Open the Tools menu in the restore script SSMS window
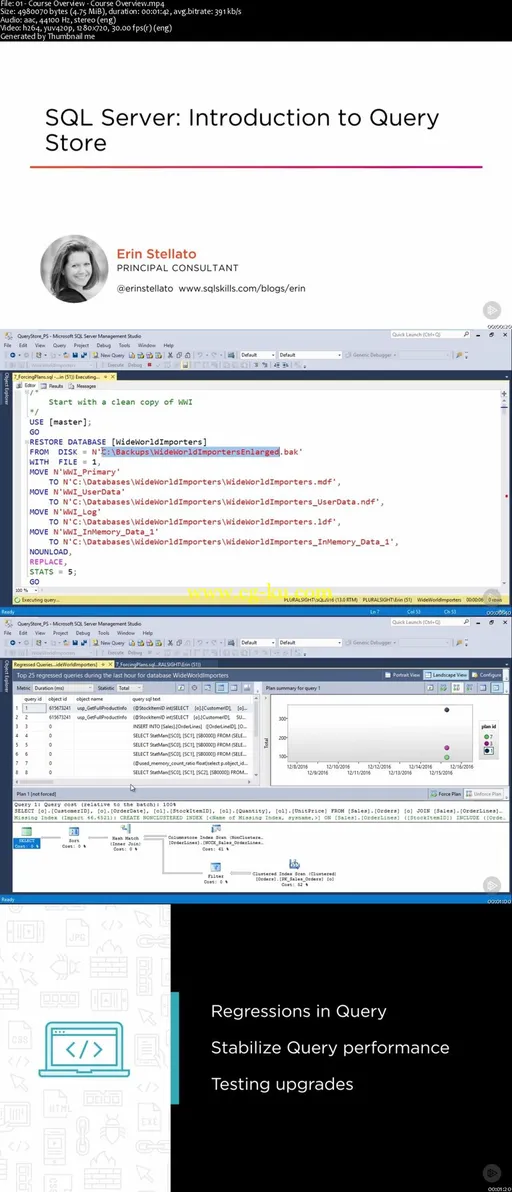Screen dimensions: 512x1192 point(125,345)
